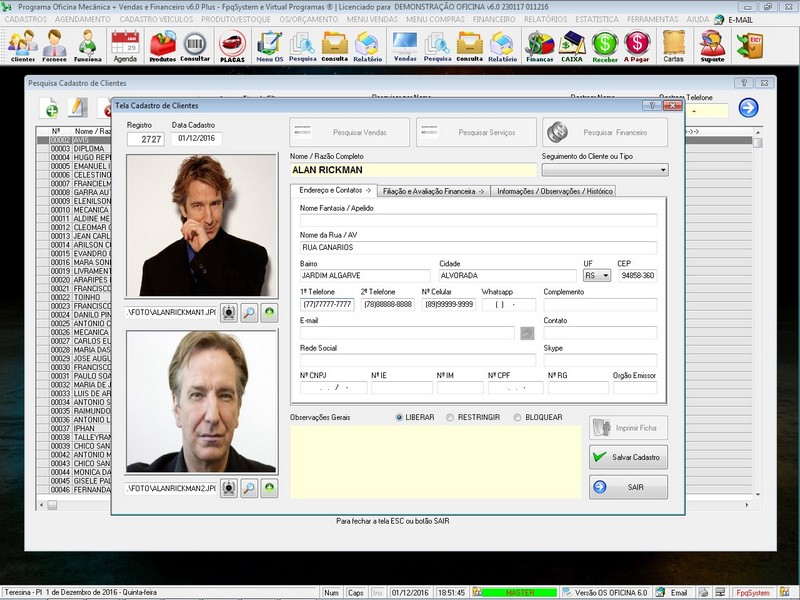Click Pesquisa icon next to Vendas
The width and height of the screenshot is (800, 600).
pyautogui.click(x=437, y=46)
